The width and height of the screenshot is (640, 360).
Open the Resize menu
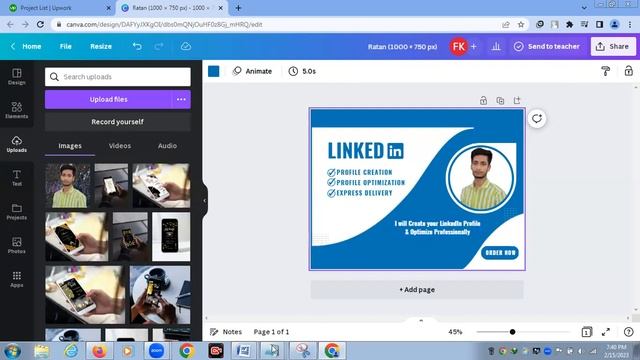tap(101, 47)
